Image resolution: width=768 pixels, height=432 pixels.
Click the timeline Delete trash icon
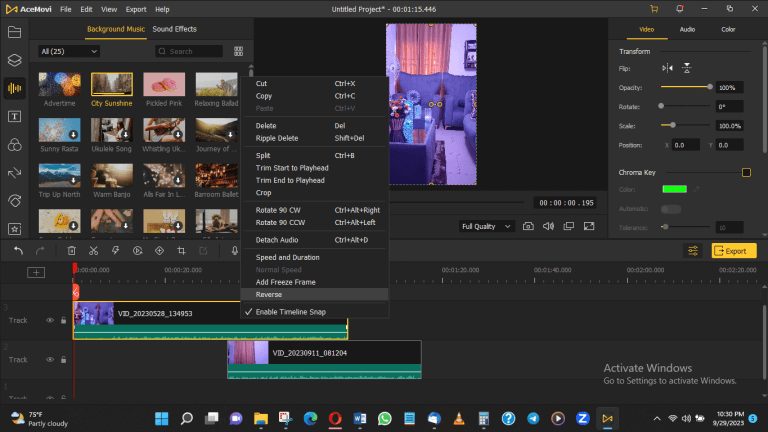point(72,251)
